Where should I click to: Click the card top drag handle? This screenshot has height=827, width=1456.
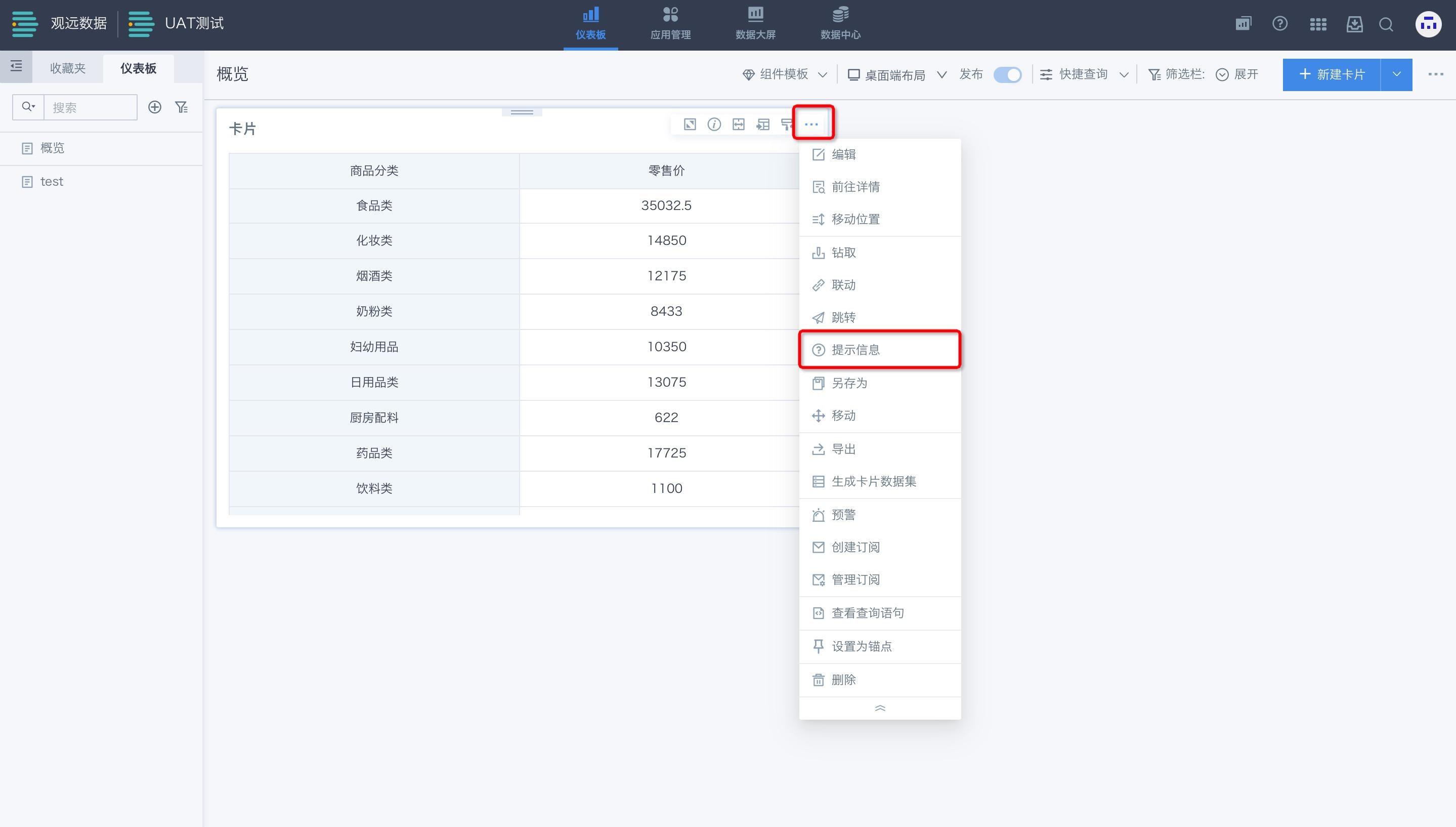pyautogui.click(x=522, y=112)
